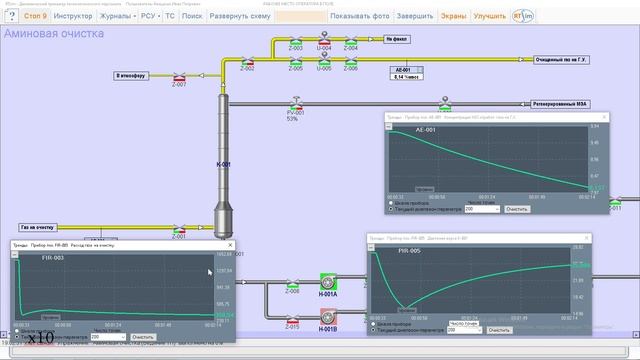Open Поиск in the toolbar
Screen dimensions: 640x360
(192, 16)
